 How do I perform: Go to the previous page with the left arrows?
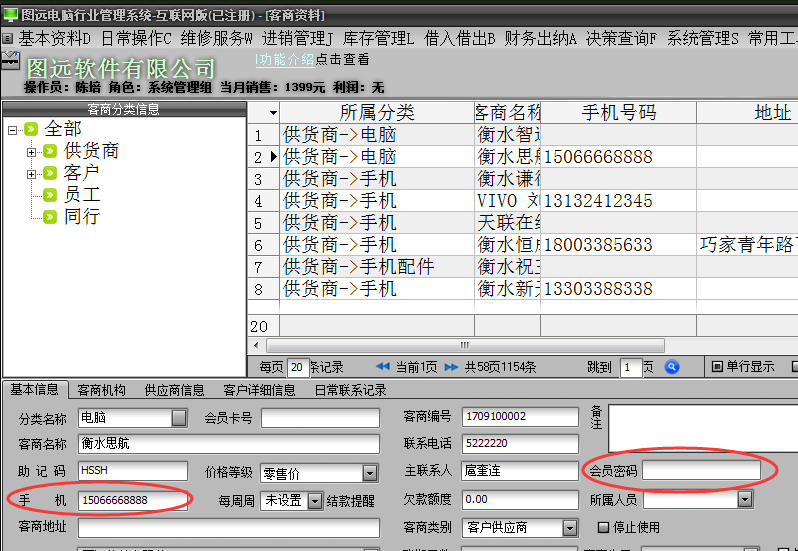click(383, 367)
